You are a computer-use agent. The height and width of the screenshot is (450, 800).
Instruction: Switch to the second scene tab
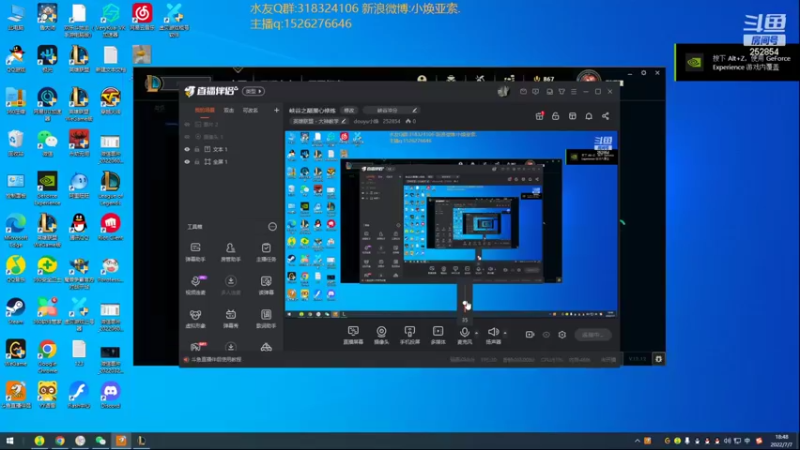pos(229,110)
